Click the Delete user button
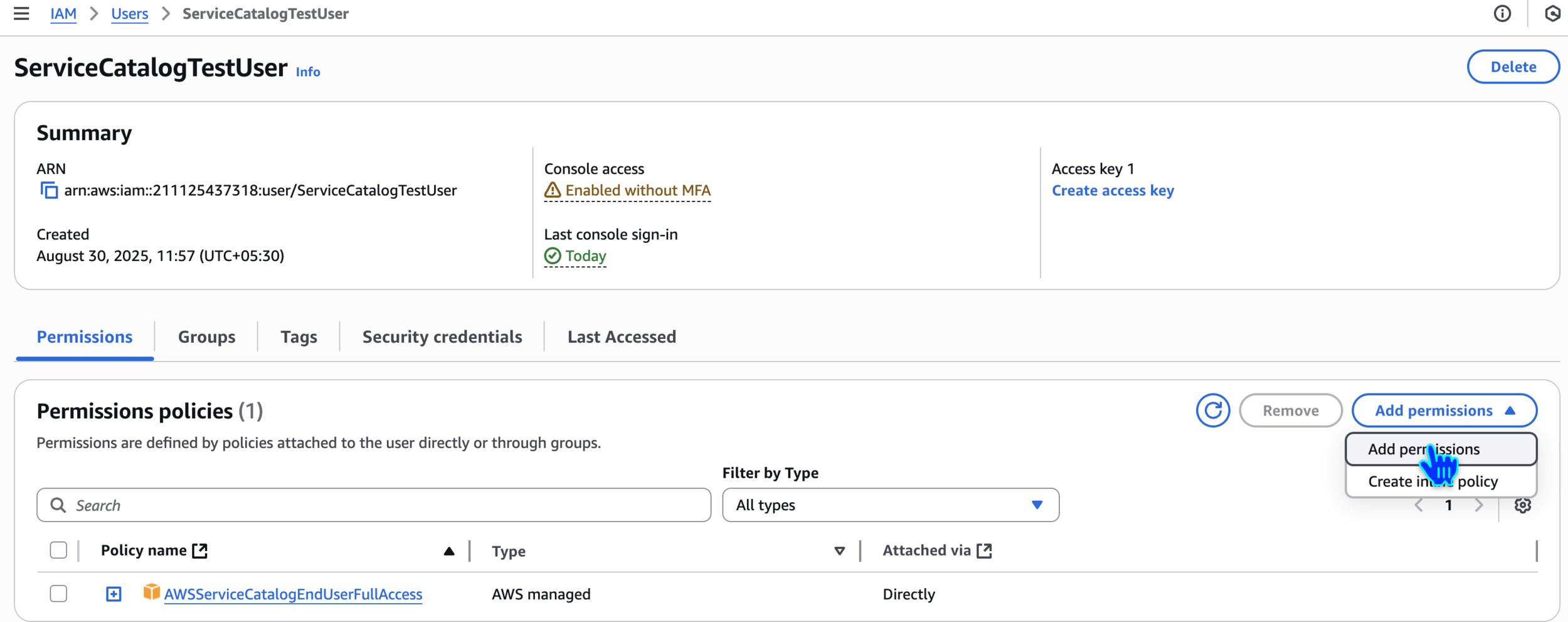 coord(1513,67)
